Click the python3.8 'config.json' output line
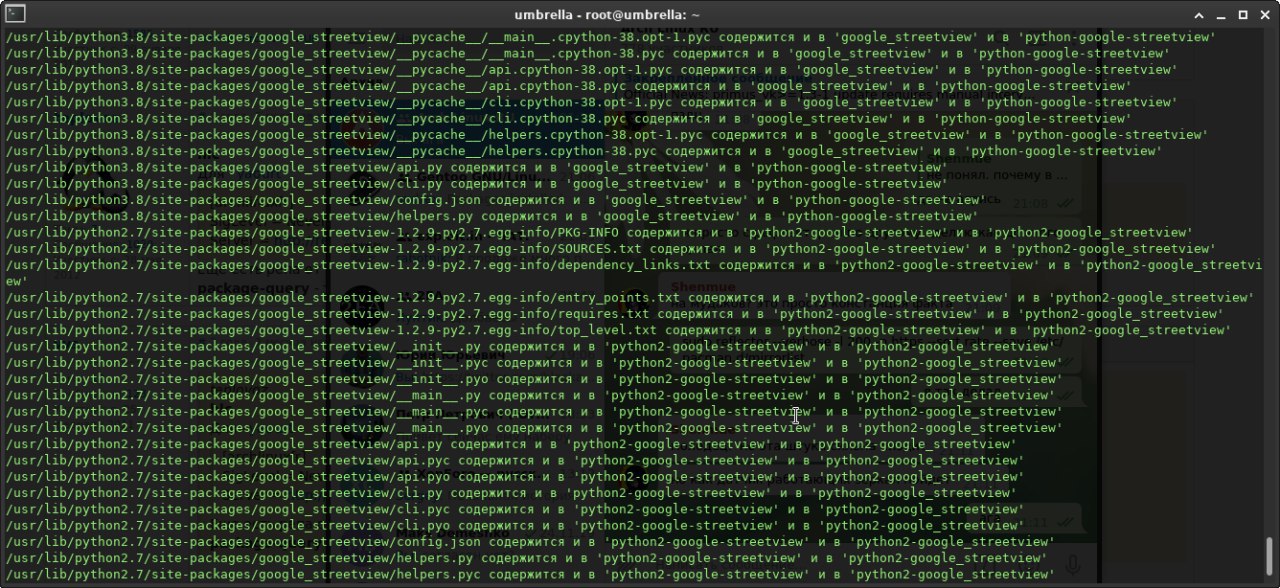This screenshot has height=588, width=1280. [x=494, y=200]
